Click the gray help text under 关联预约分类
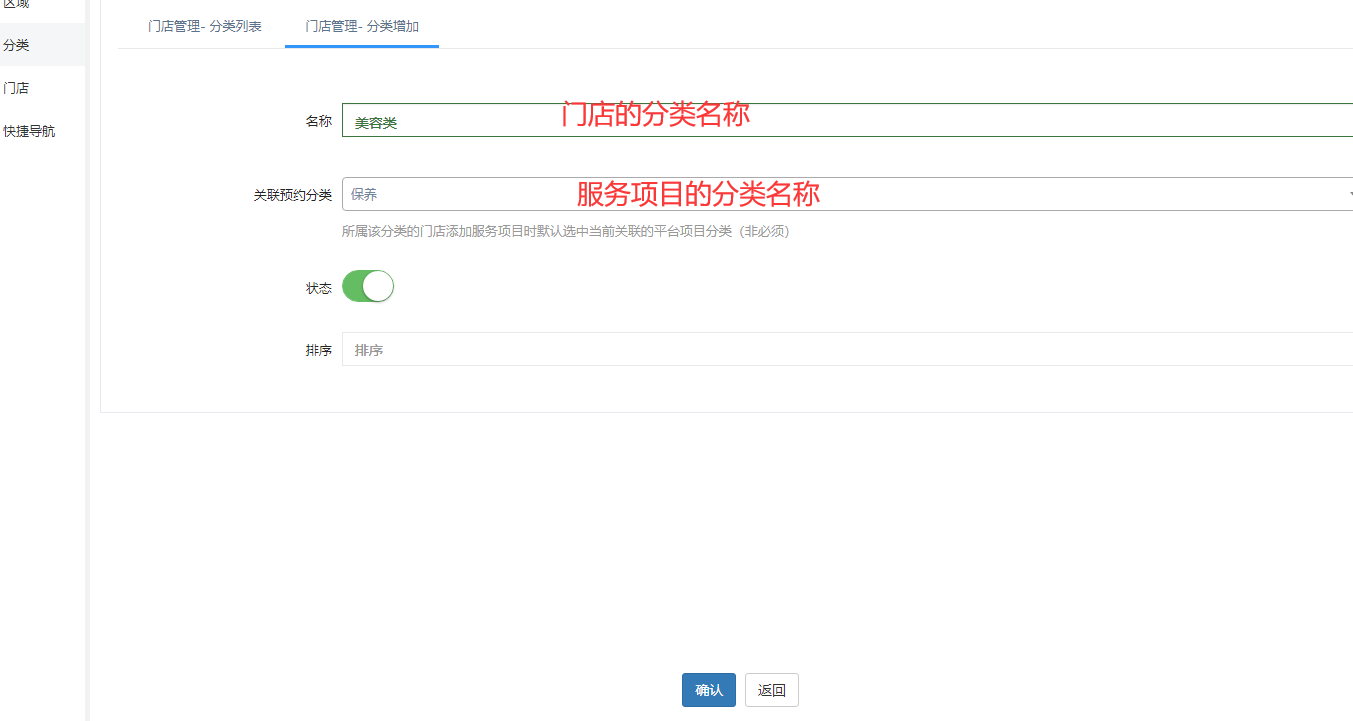The image size is (1353, 721). pyautogui.click(x=565, y=231)
